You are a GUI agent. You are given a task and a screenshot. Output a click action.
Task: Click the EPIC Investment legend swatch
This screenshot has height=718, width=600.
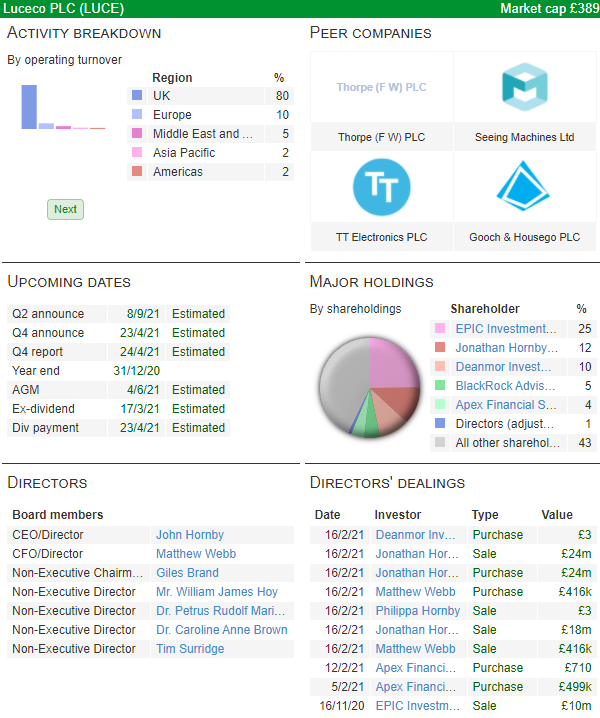pyautogui.click(x=440, y=328)
